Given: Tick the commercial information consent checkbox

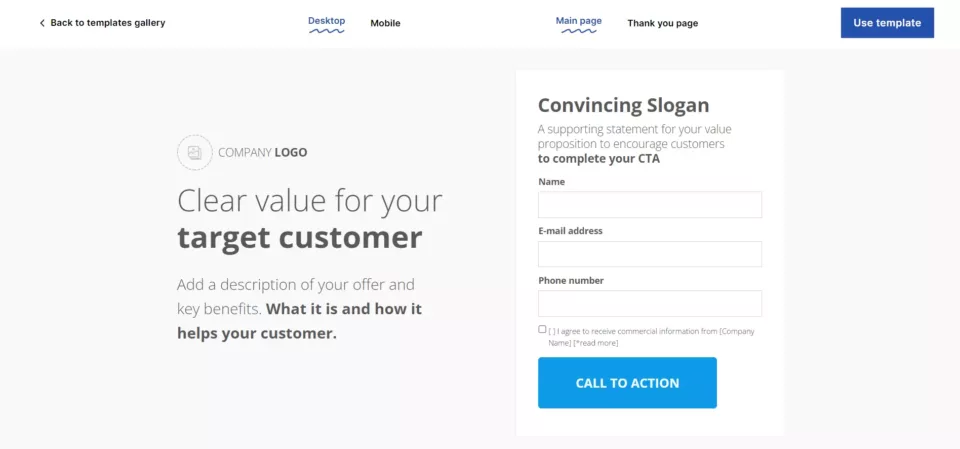Looking at the screenshot, I should pos(542,329).
